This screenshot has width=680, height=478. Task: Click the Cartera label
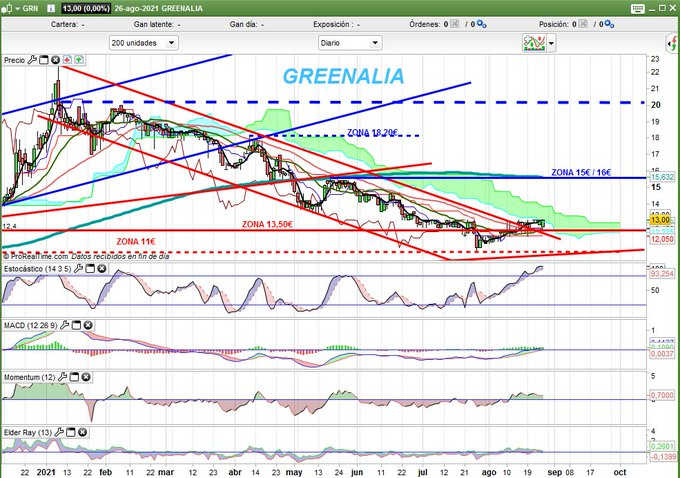(x=64, y=24)
